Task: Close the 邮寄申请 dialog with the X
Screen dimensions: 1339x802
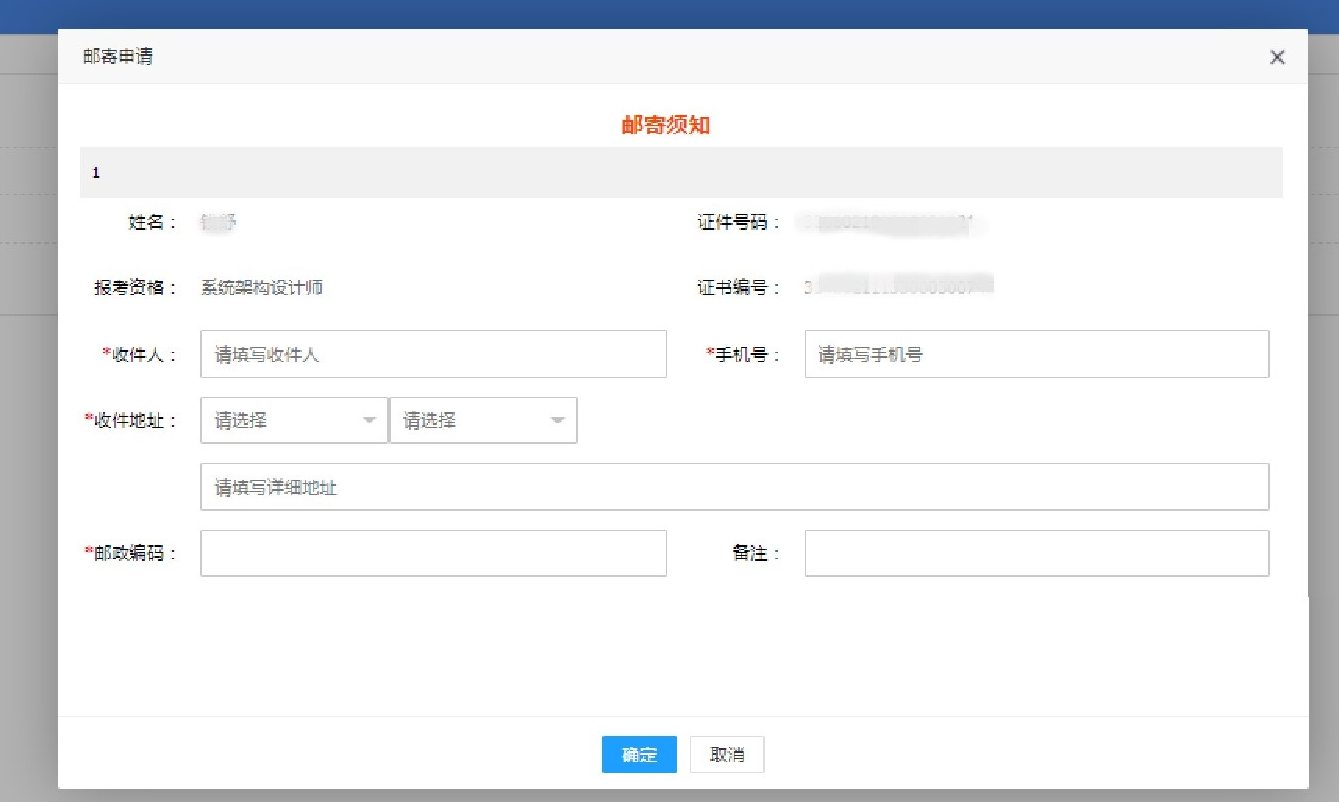Action: click(x=1277, y=57)
